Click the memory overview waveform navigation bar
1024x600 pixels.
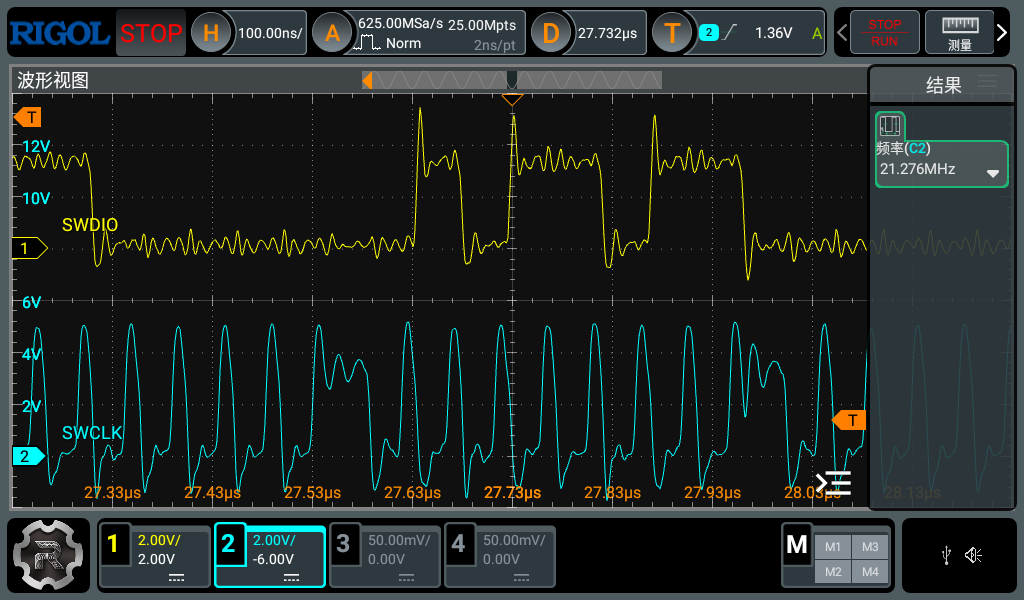click(x=512, y=80)
